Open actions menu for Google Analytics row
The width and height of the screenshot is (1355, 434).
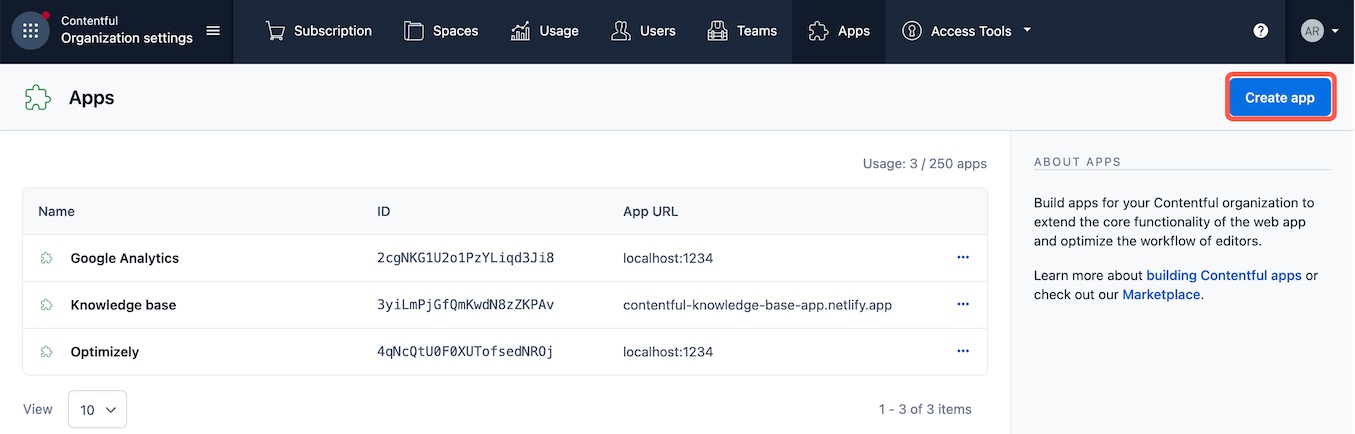(x=963, y=258)
